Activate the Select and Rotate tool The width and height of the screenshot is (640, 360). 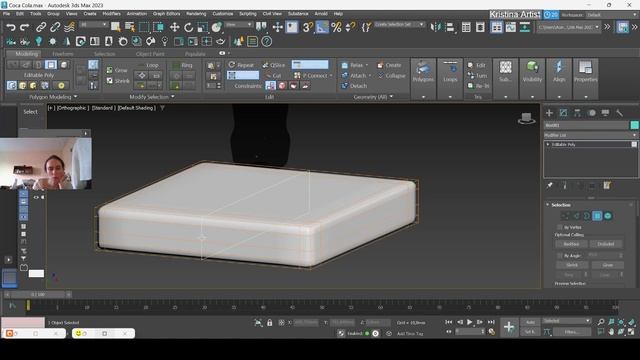pos(188,27)
